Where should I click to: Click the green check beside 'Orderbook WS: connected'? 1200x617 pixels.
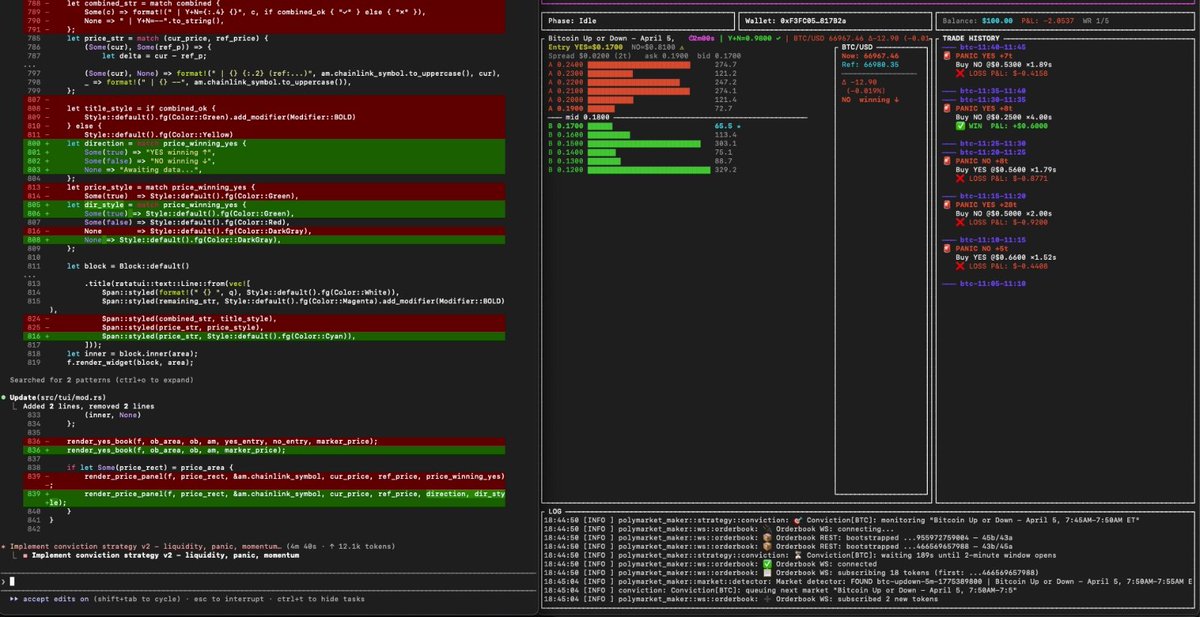click(769, 564)
